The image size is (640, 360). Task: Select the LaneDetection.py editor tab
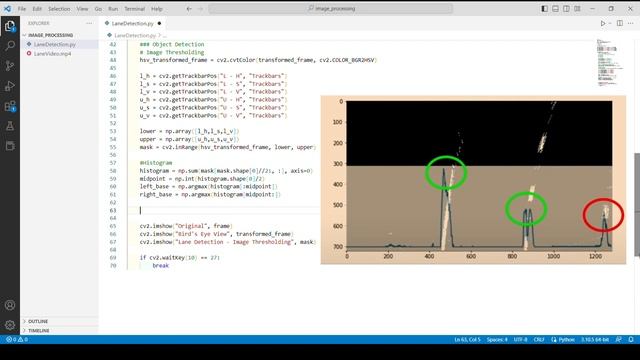click(133, 23)
